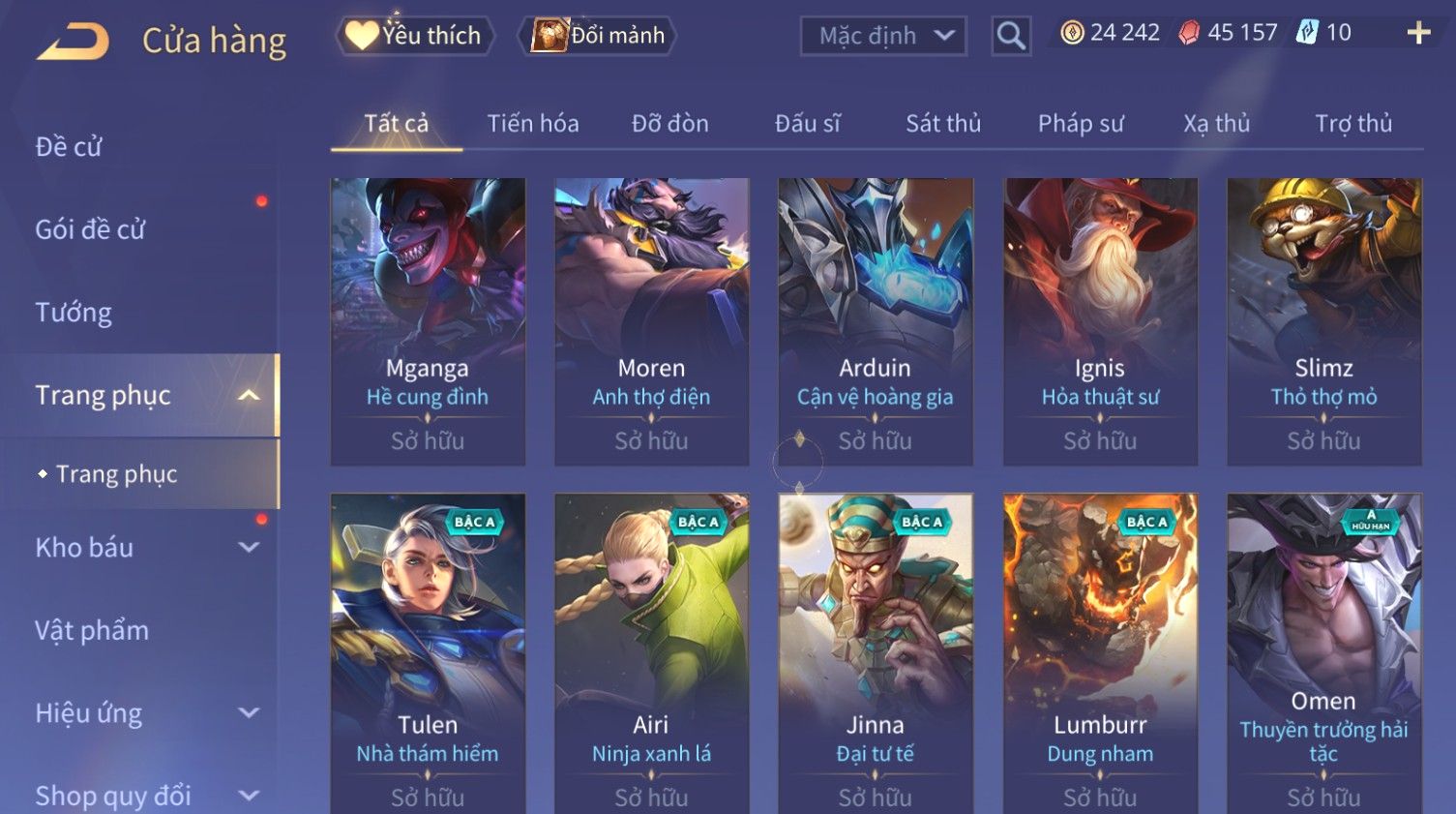
Task: Open Tướng in the sidebar
Action: click(74, 313)
